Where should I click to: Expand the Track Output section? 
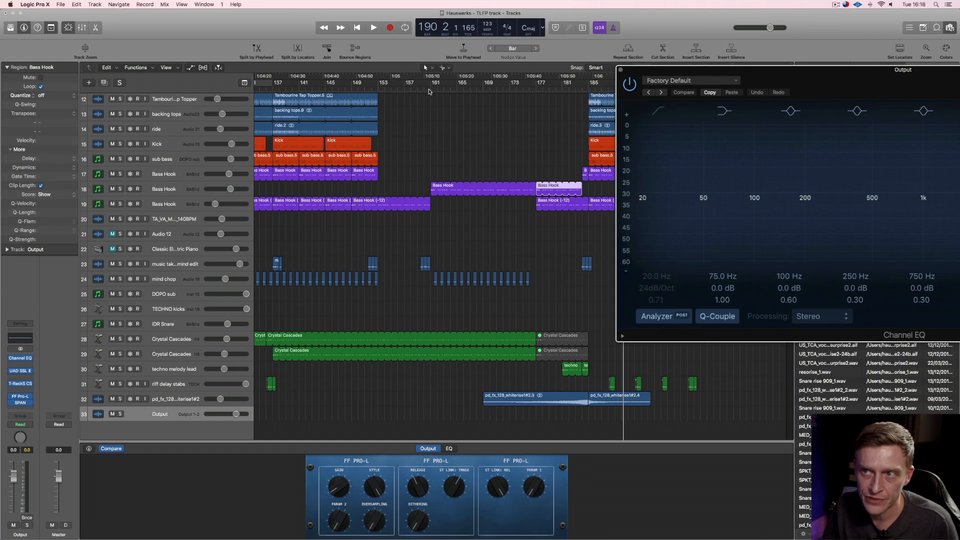click(7, 249)
